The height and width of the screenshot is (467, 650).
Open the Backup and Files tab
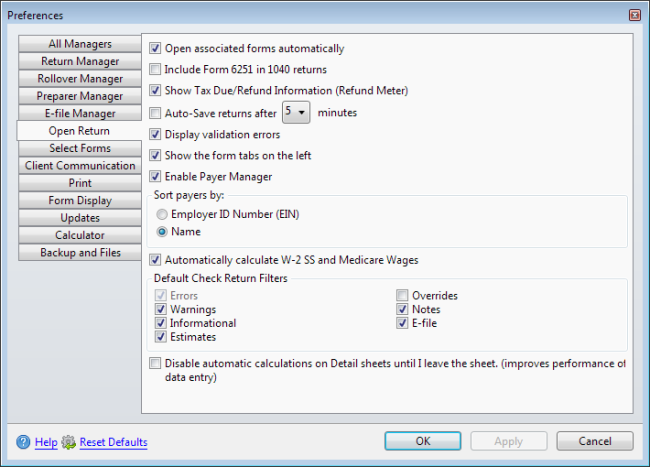80,253
